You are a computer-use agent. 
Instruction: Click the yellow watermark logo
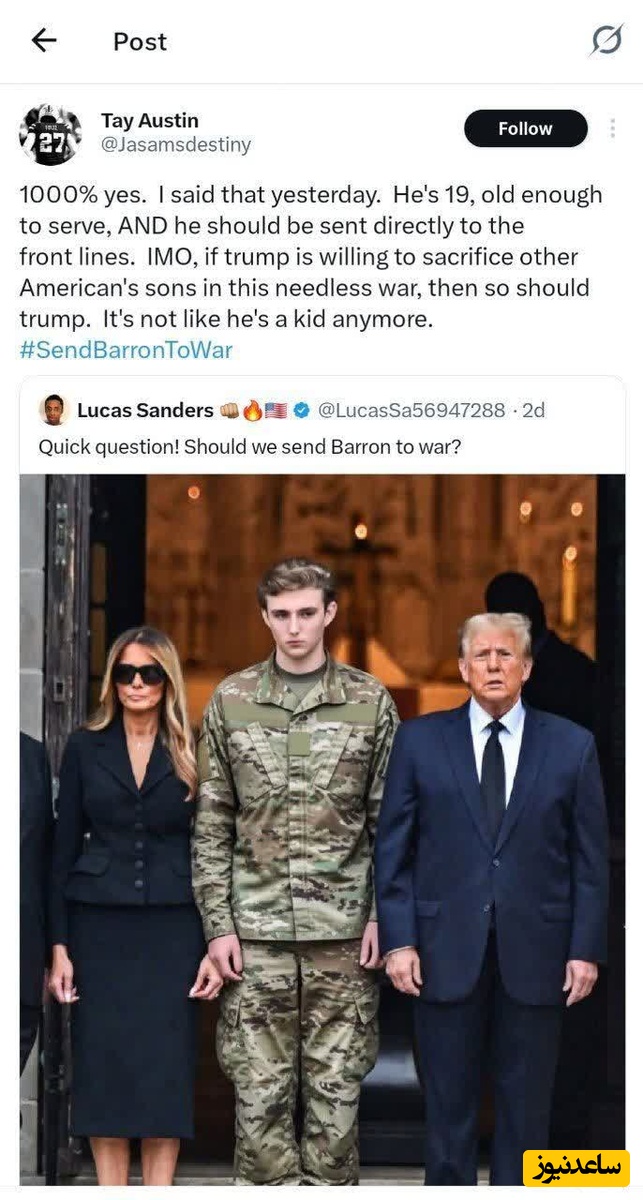click(x=575, y=1168)
